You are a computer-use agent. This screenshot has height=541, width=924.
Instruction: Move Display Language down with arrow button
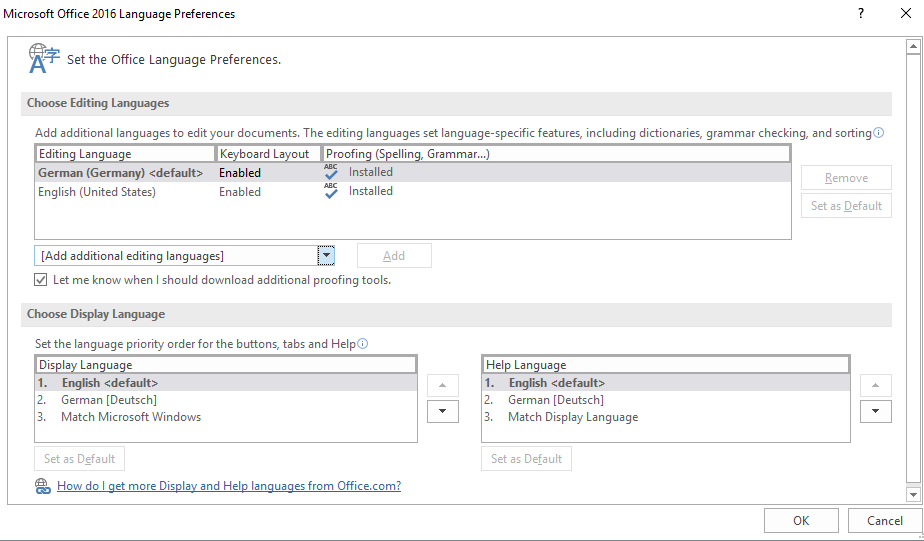(443, 411)
